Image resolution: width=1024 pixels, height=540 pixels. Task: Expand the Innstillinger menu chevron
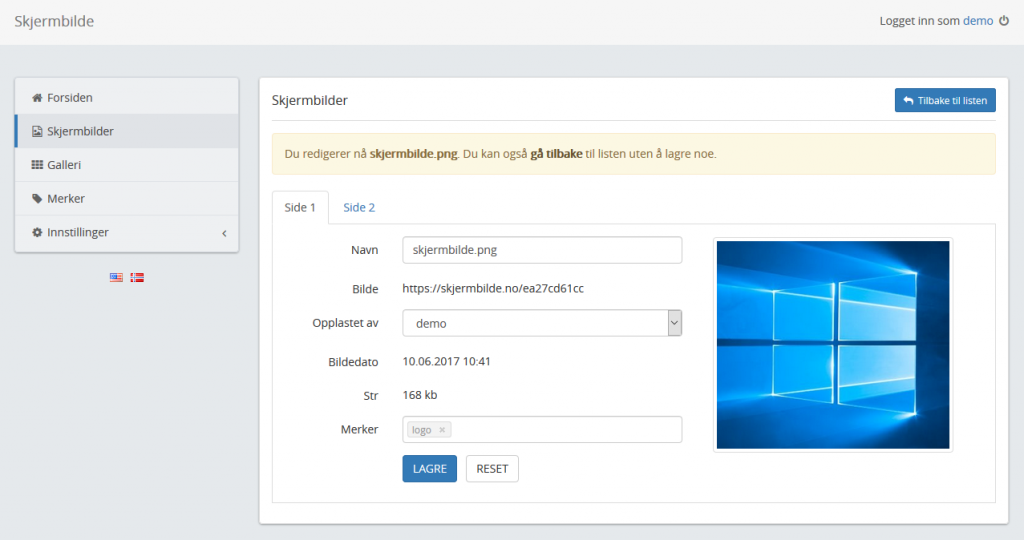point(223,233)
